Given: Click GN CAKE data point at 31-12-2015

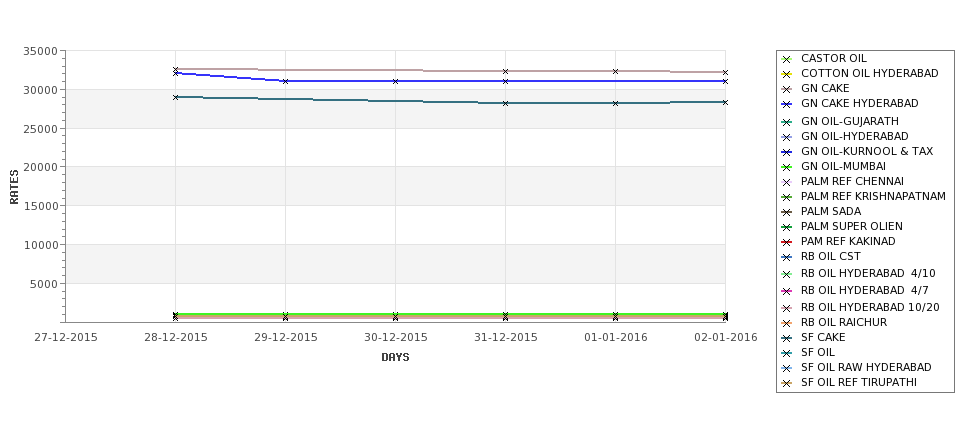Looking at the screenshot, I should point(505,72).
